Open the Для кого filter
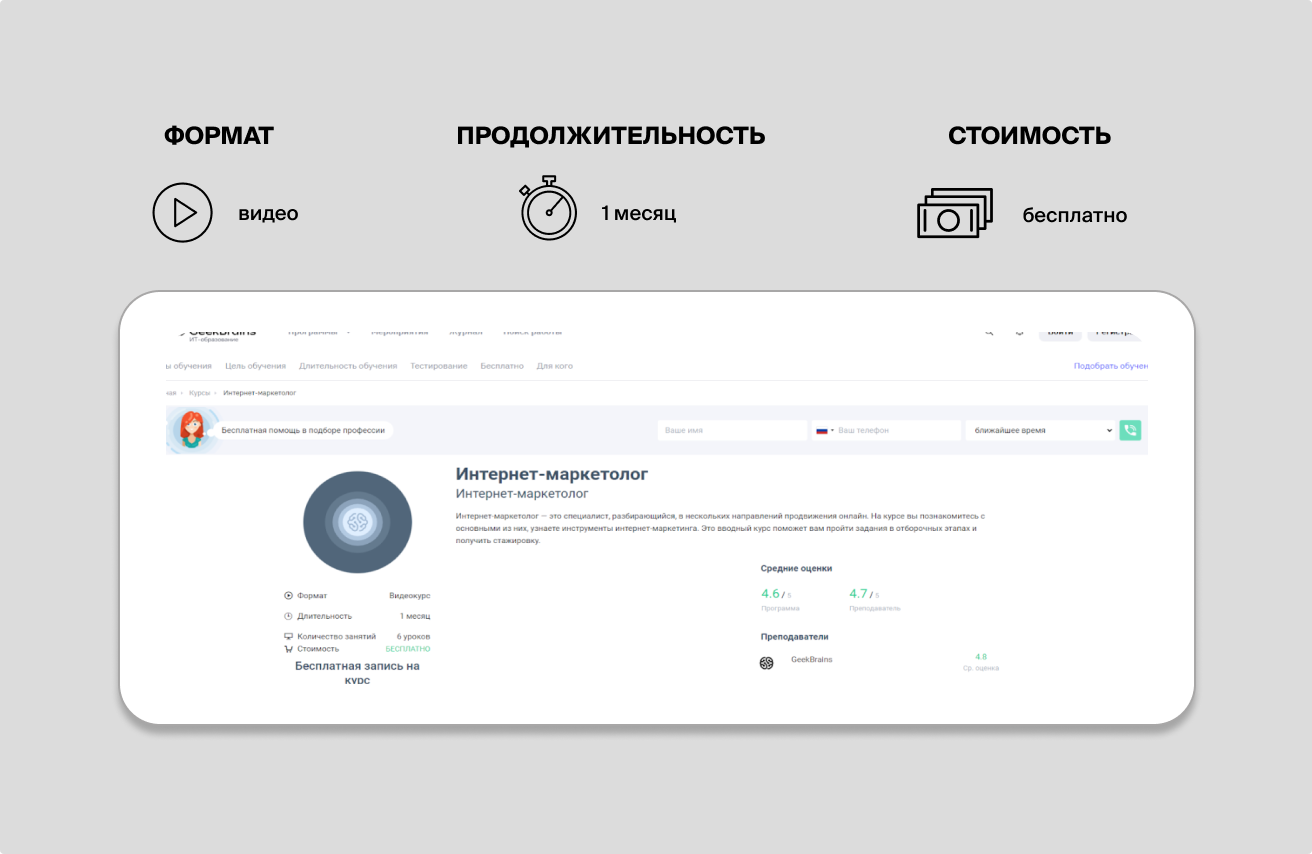 (x=555, y=366)
